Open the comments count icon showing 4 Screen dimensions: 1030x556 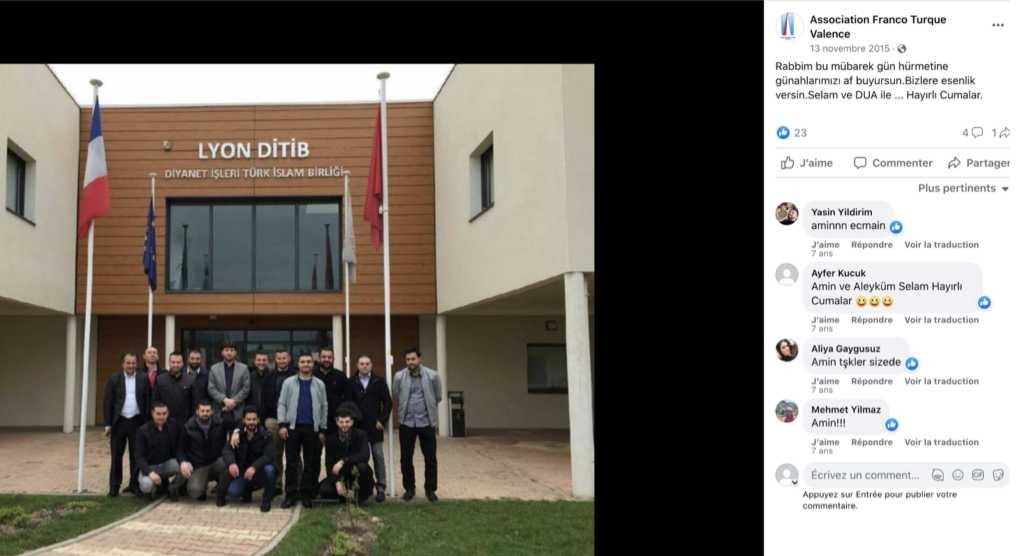click(977, 133)
